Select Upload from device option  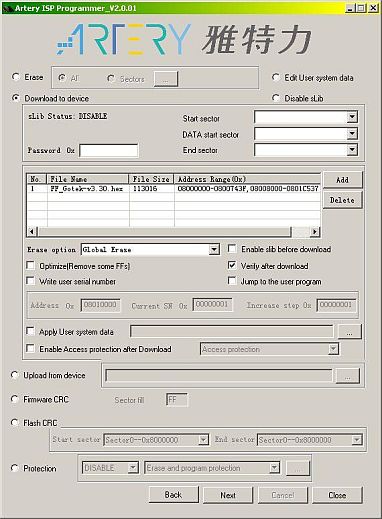(x=14, y=375)
